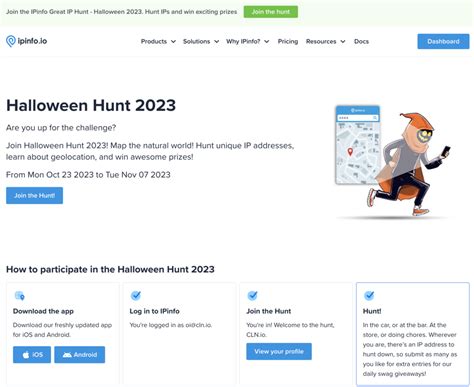Click the green Join the hunt banner button

tap(271, 12)
